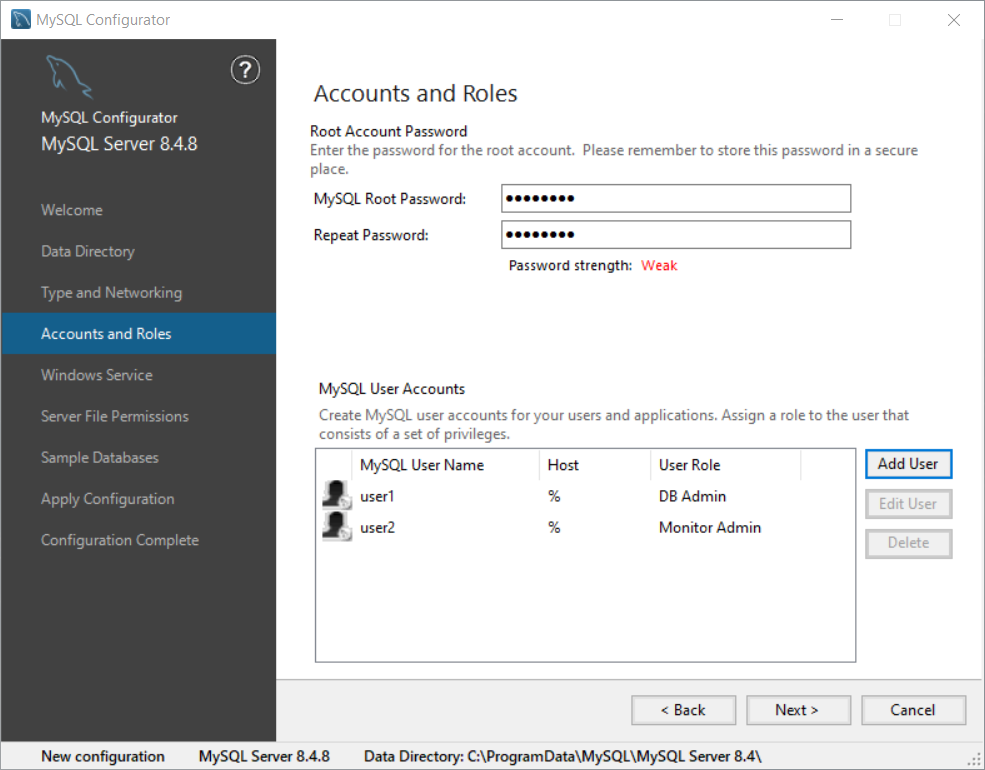Click the Delete user button
The height and width of the screenshot is (770, 985).
pos(908,543)
